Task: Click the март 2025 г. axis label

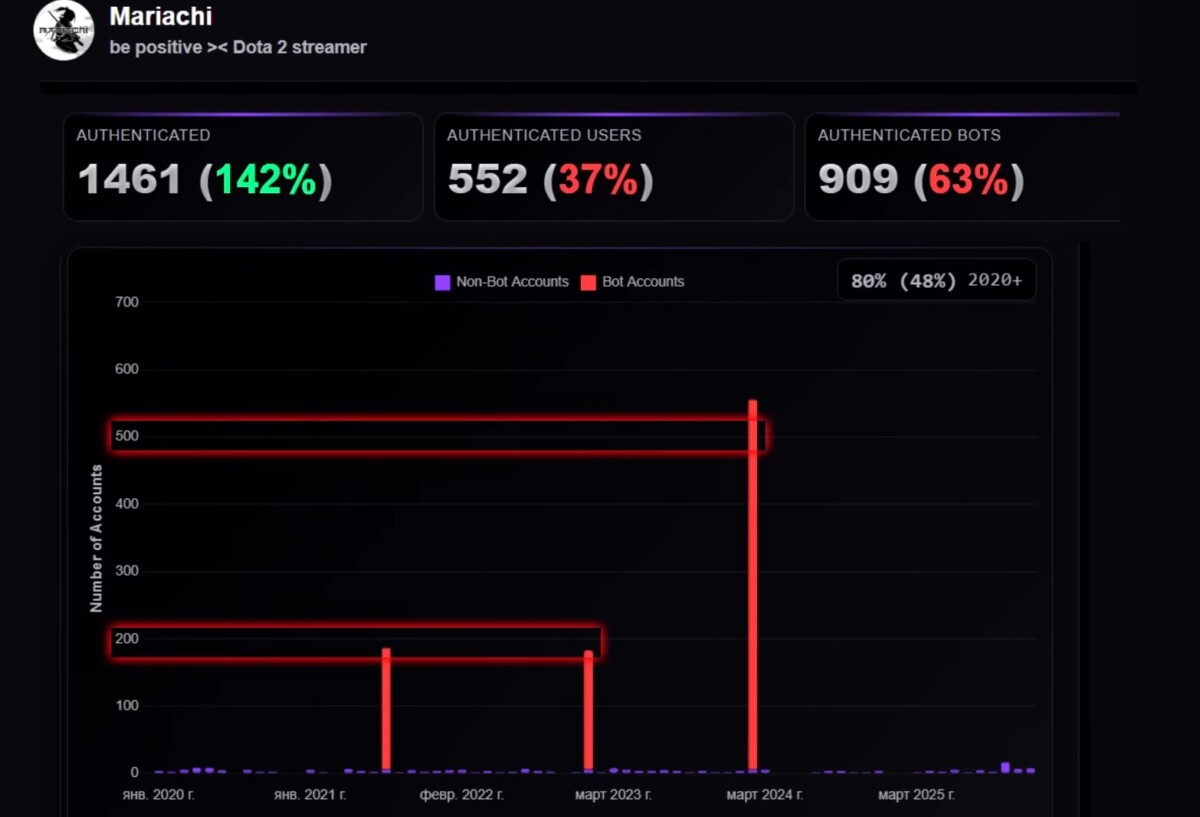Action: coord(916,795)
